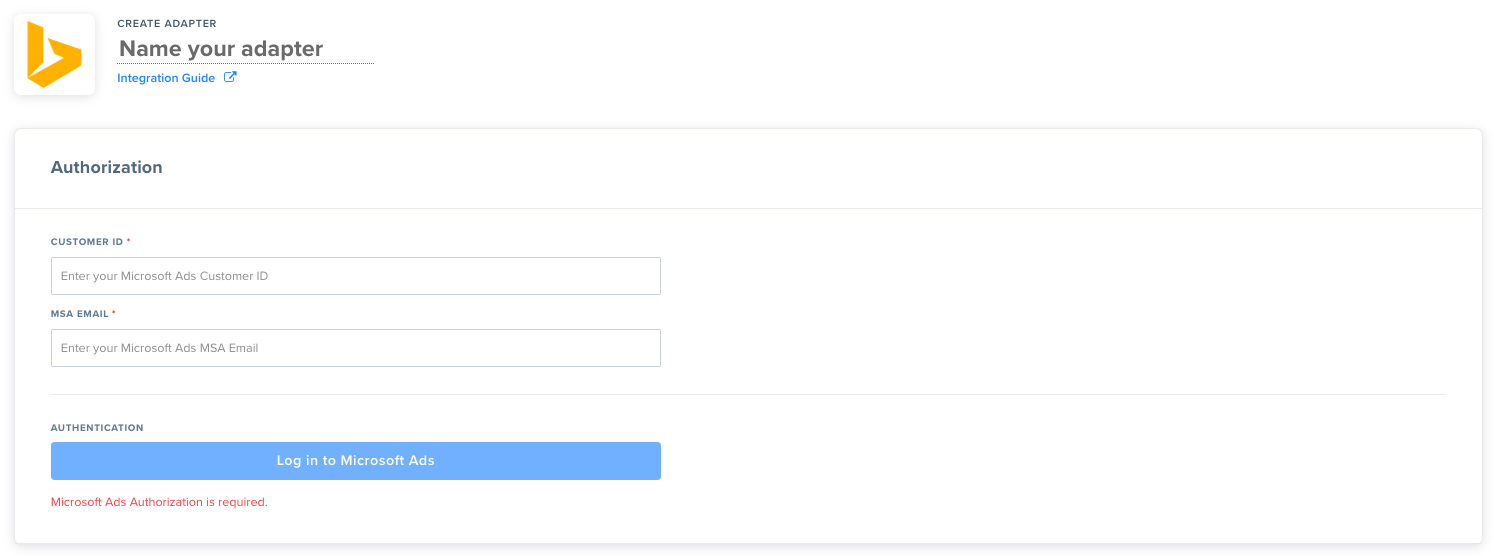This screenshot has height=556, width=1494.
Task: Open the Integration Guide link
Action: click(166, 78)
